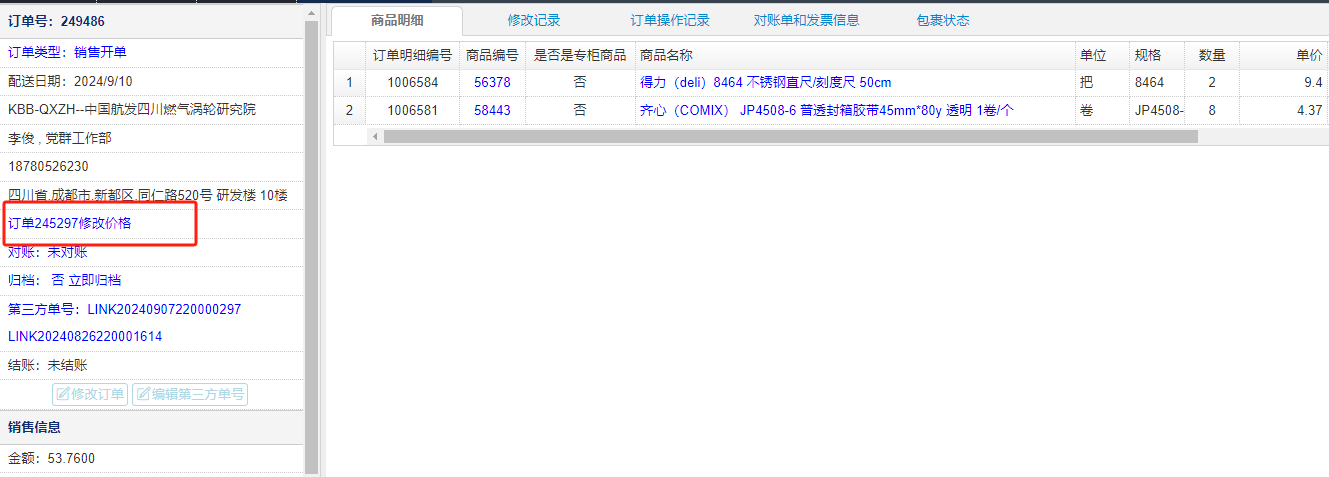Click the 金额: 53.7600 row
Image resolution: width=1329 pixels, height=477 pixels.
(152, 458)
